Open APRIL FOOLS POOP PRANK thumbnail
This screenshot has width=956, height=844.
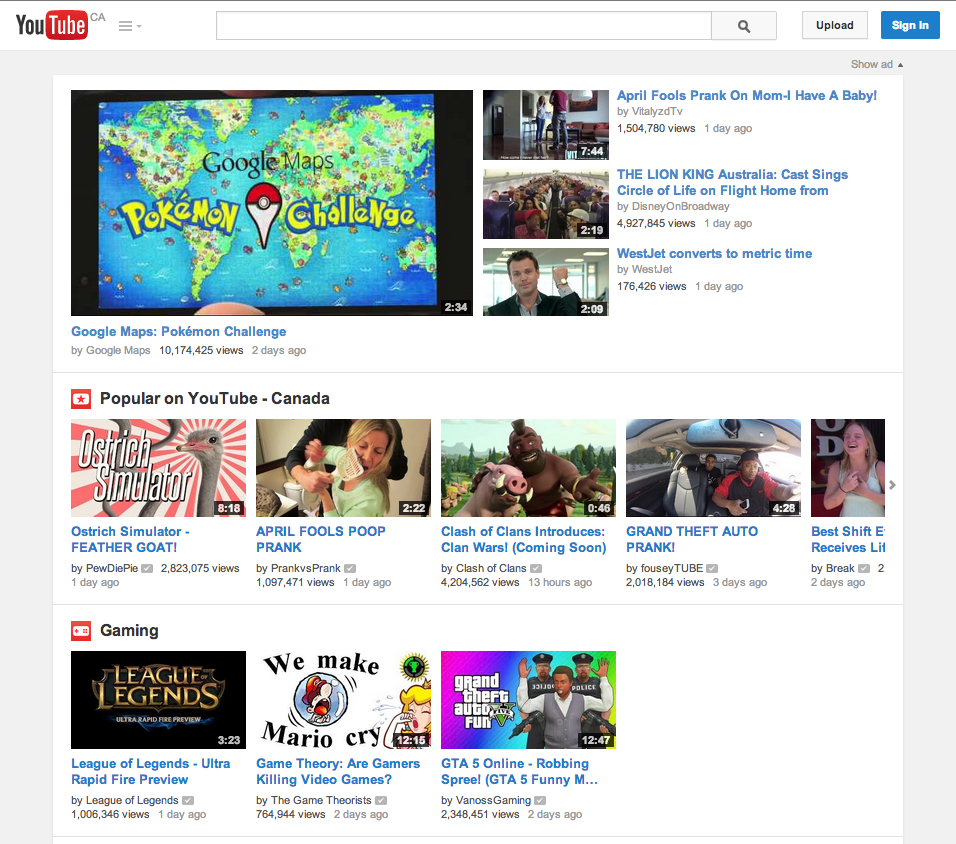343,468
